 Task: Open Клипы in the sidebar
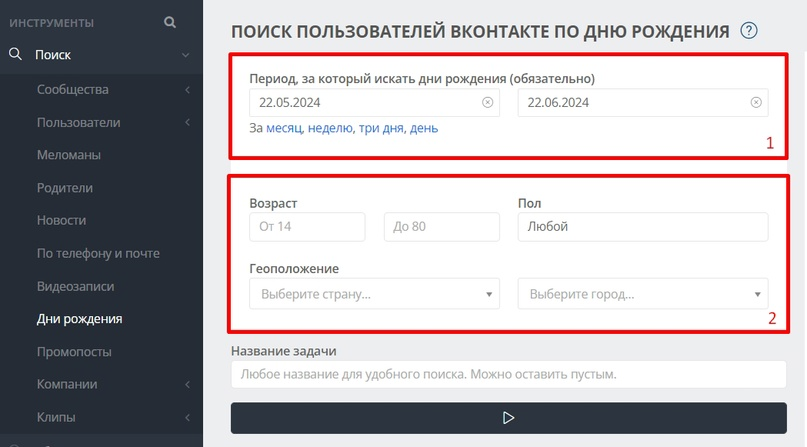[x=56, y=417]
